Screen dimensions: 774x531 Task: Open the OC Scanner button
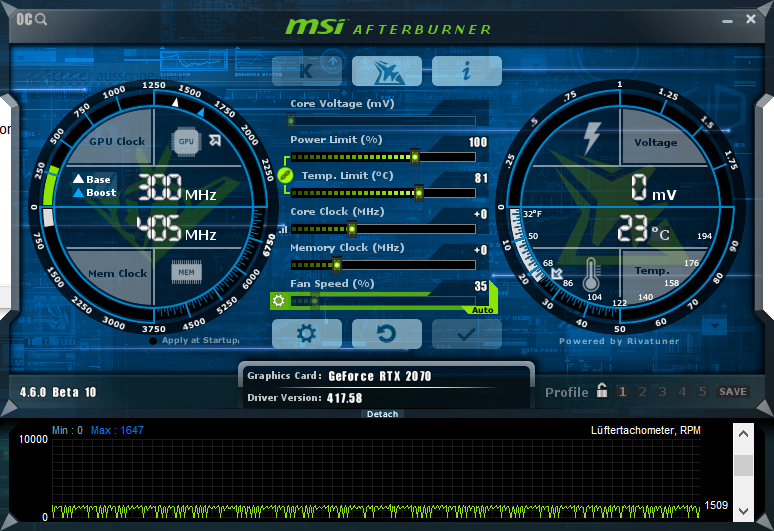pos(32,19)
